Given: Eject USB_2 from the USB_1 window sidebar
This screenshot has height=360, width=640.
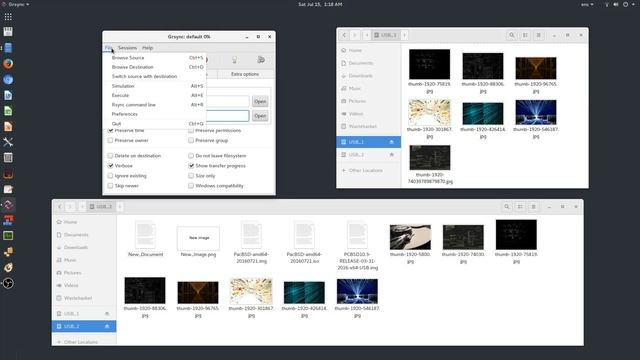Looking at the screenshot, I should pyautogui.click(x=391, y=155).
